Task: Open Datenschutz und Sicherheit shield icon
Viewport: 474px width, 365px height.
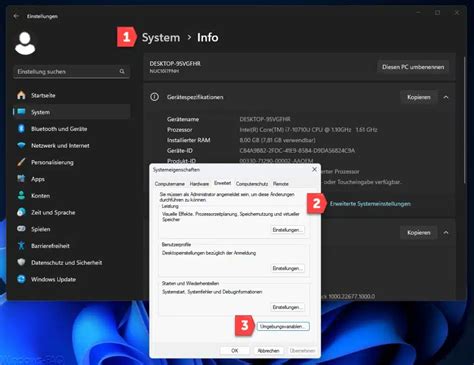Action: 21,262
